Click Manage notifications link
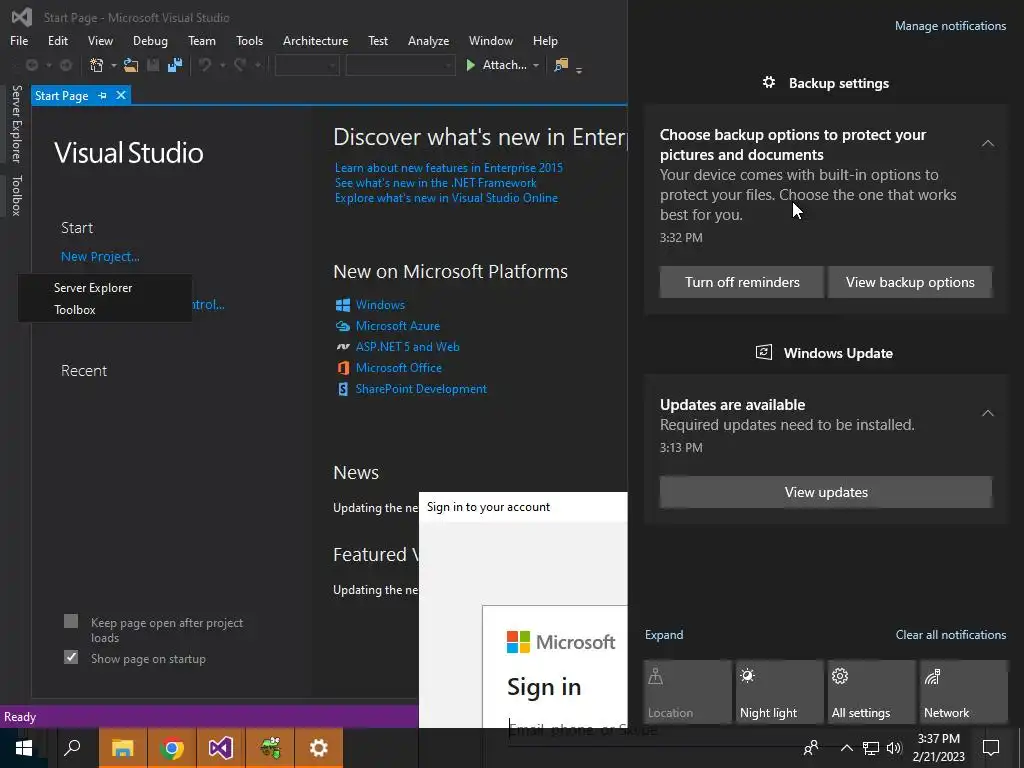The height and width of the screenshot is (768, 1024). (950, 26)
